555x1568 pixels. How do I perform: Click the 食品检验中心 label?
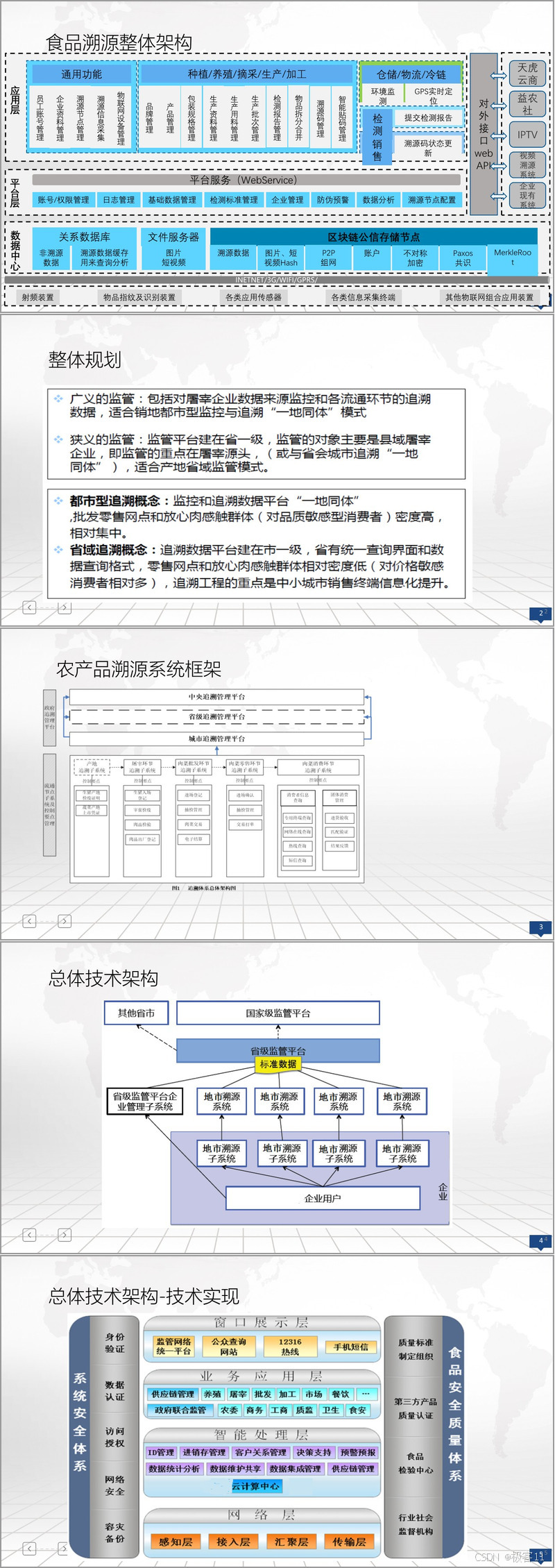pos(416,1463)
